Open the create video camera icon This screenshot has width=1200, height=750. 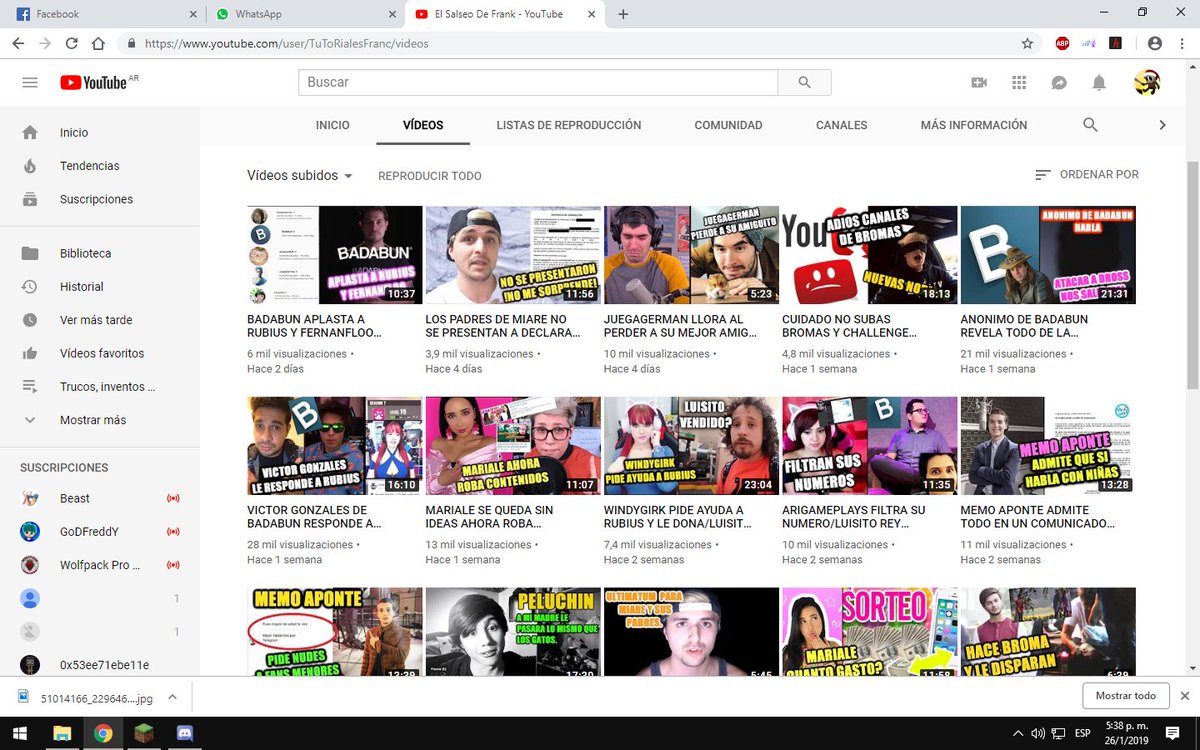tap(979, 83)
